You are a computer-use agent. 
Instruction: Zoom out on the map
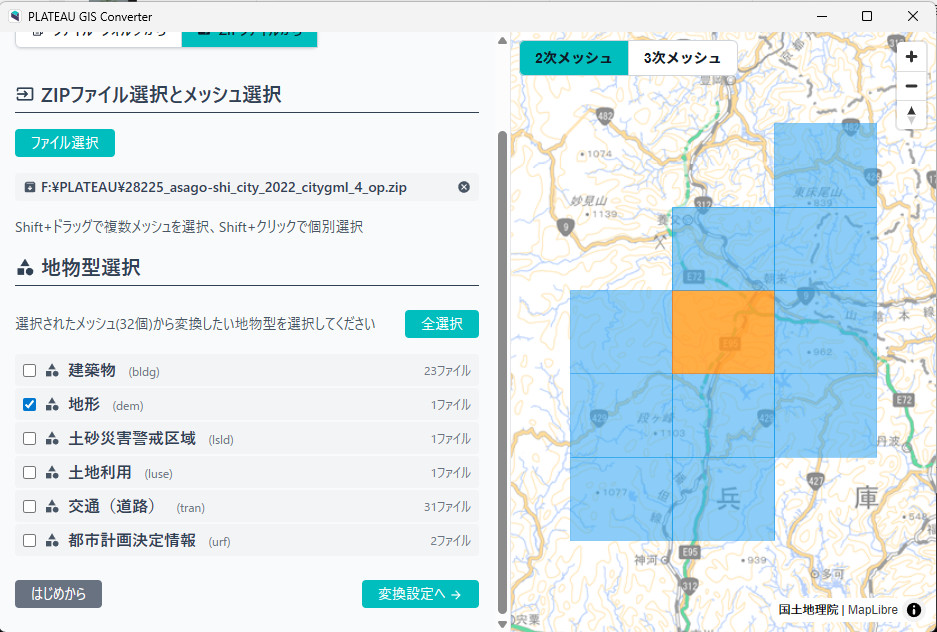tap(911, 86)
